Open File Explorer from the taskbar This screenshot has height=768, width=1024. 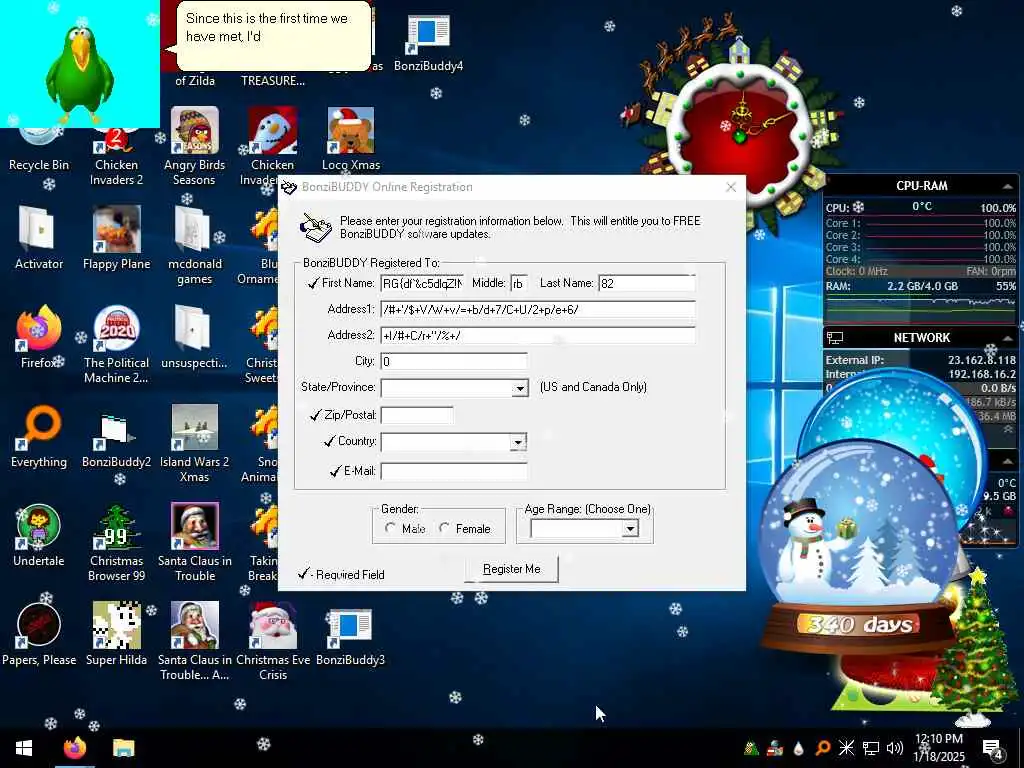click(123, 748)
